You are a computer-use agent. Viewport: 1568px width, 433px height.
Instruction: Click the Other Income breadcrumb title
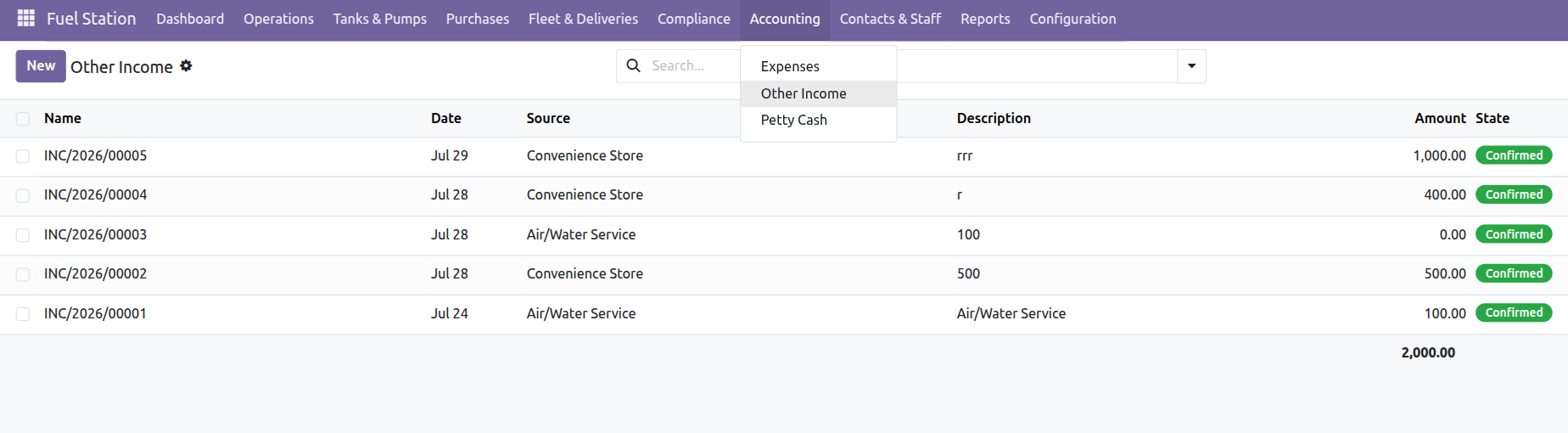pyautogui.click(x=121, y=67)
